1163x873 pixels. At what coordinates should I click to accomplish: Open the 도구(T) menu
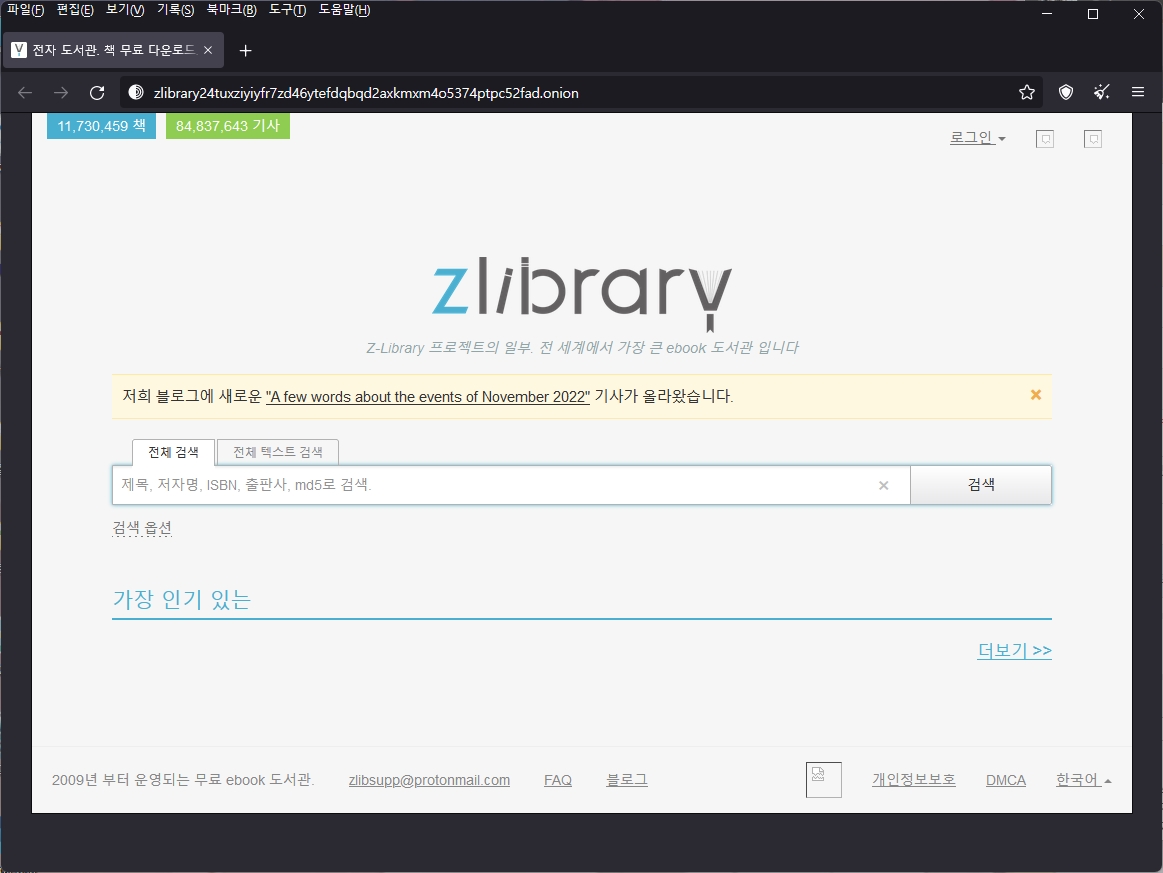pos(287,10)
